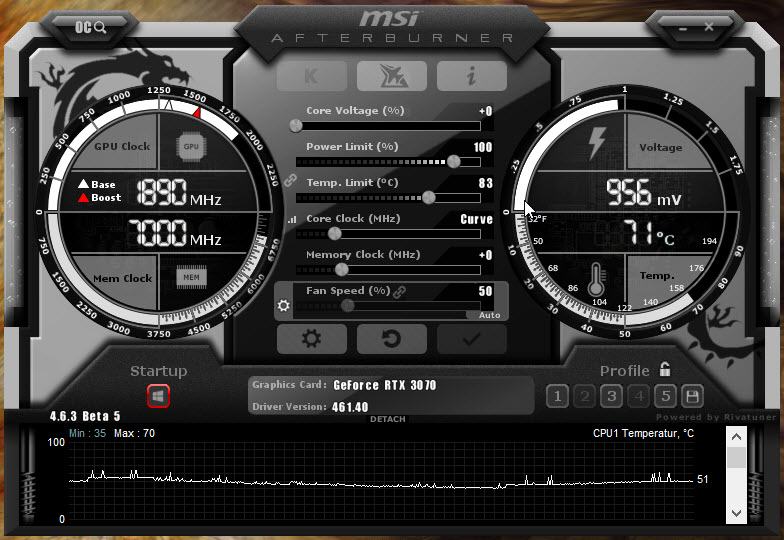Click the Fan Speed 50 value field
The image size is (784, 540).
click(485, 291)
